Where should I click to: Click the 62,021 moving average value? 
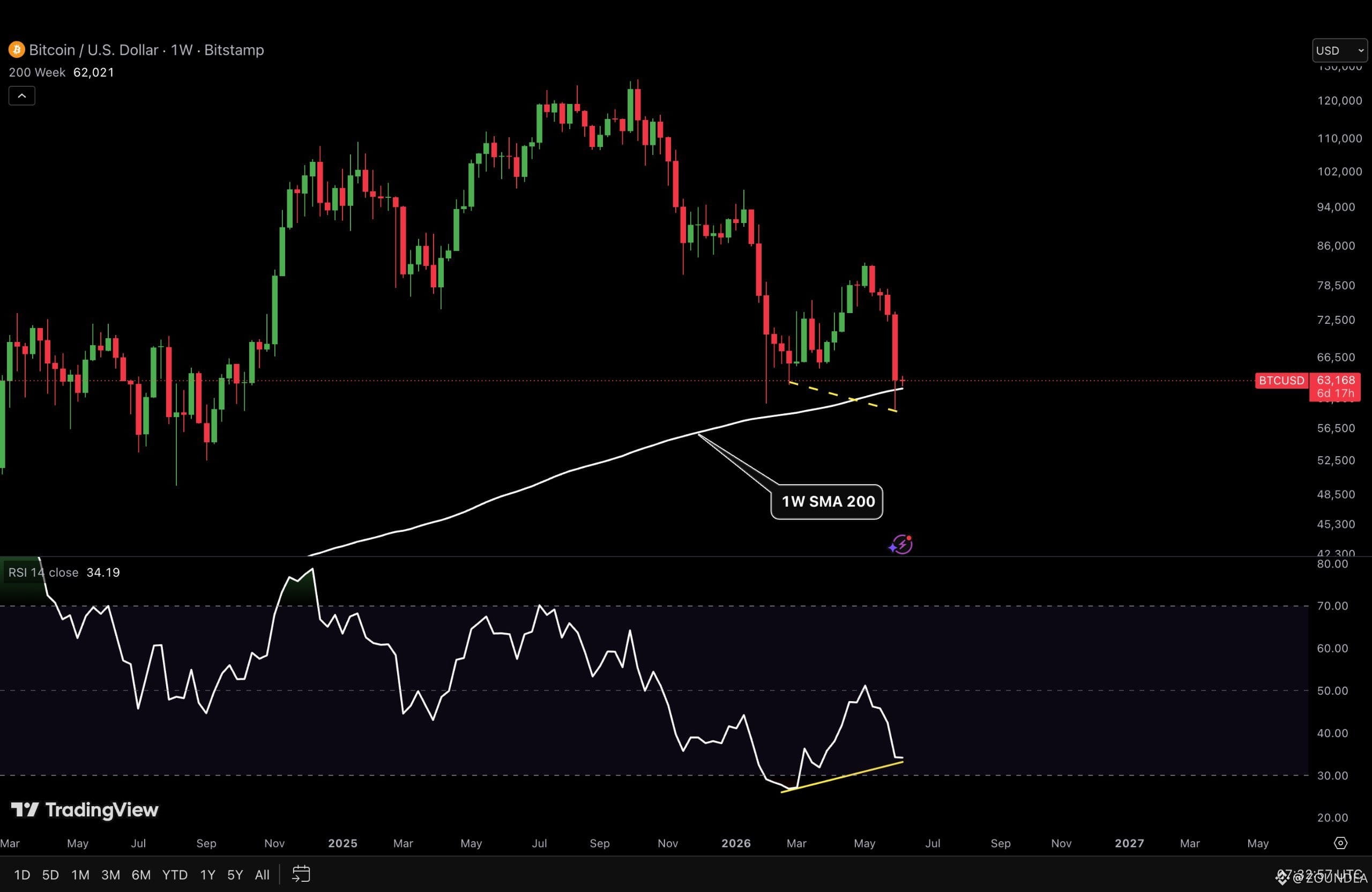pos(94,73)
